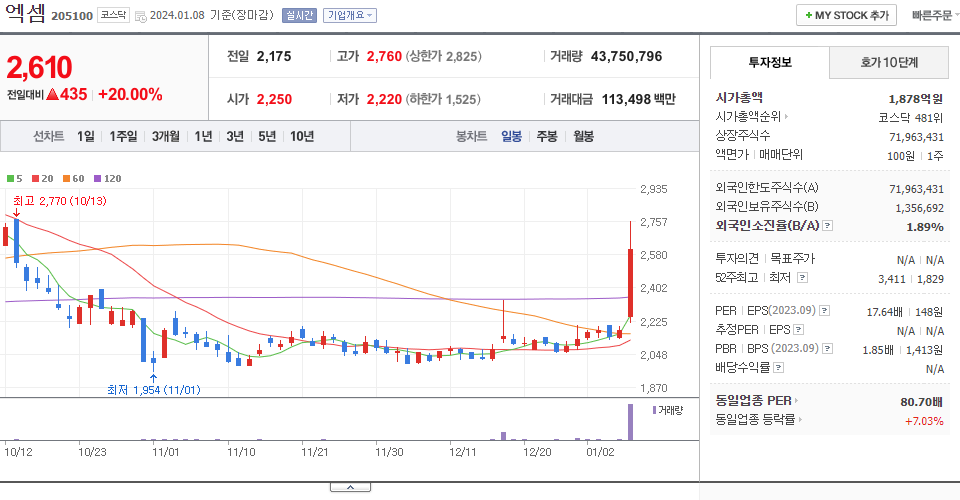960x500 pixels.
Task: Open help icon next to 추정PER EPS
Action: pos(798,330)
